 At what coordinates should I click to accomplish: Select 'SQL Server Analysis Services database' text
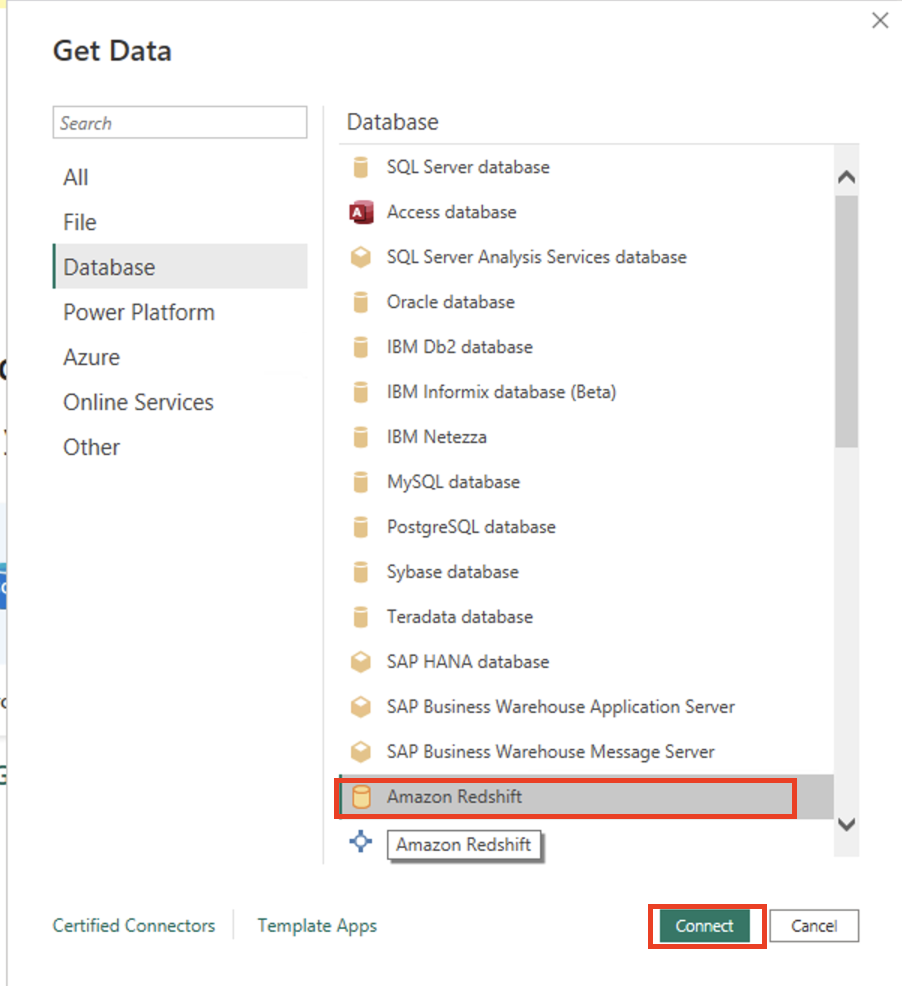[537, 257]
